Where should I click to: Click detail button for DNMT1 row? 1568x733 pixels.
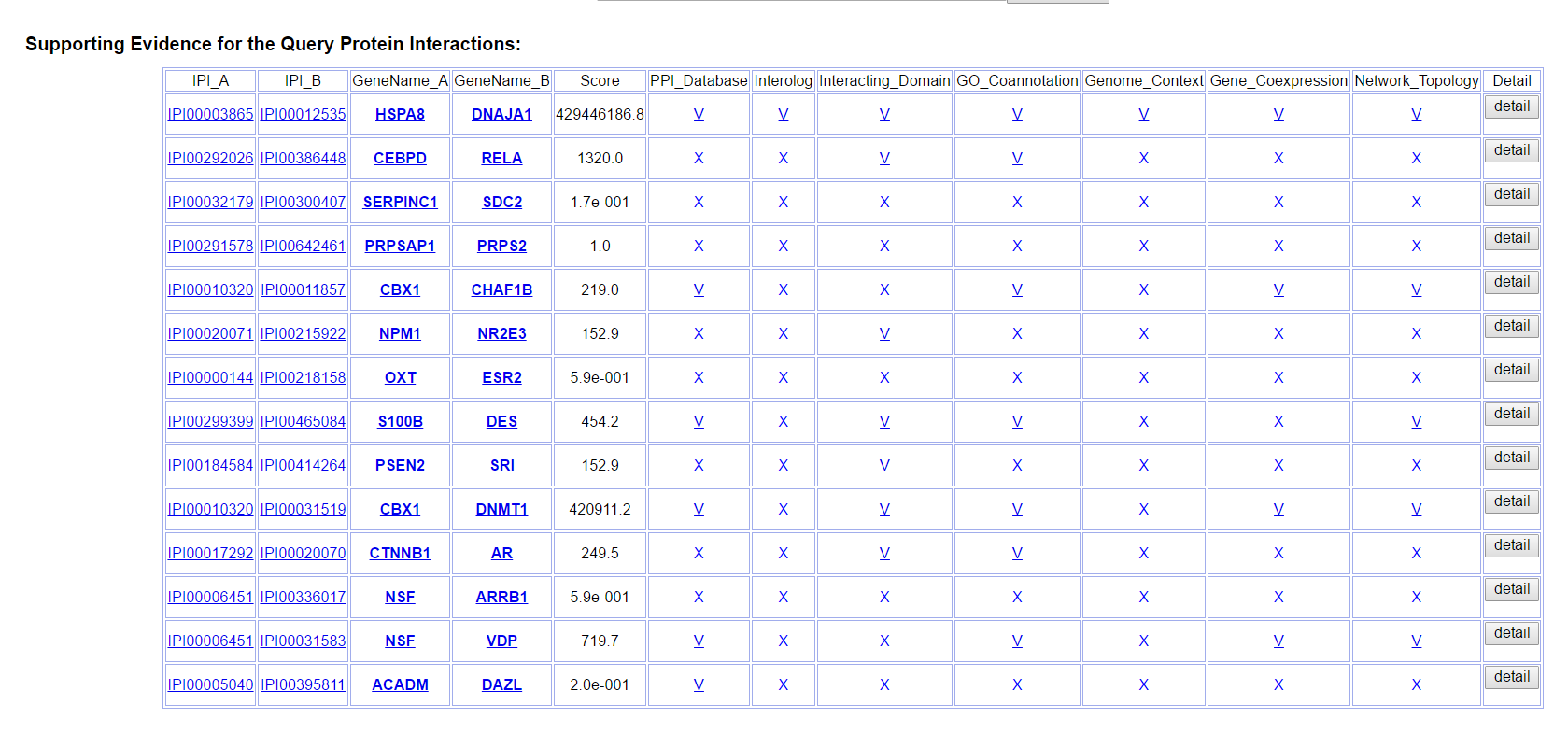[x=1511, y=501]
